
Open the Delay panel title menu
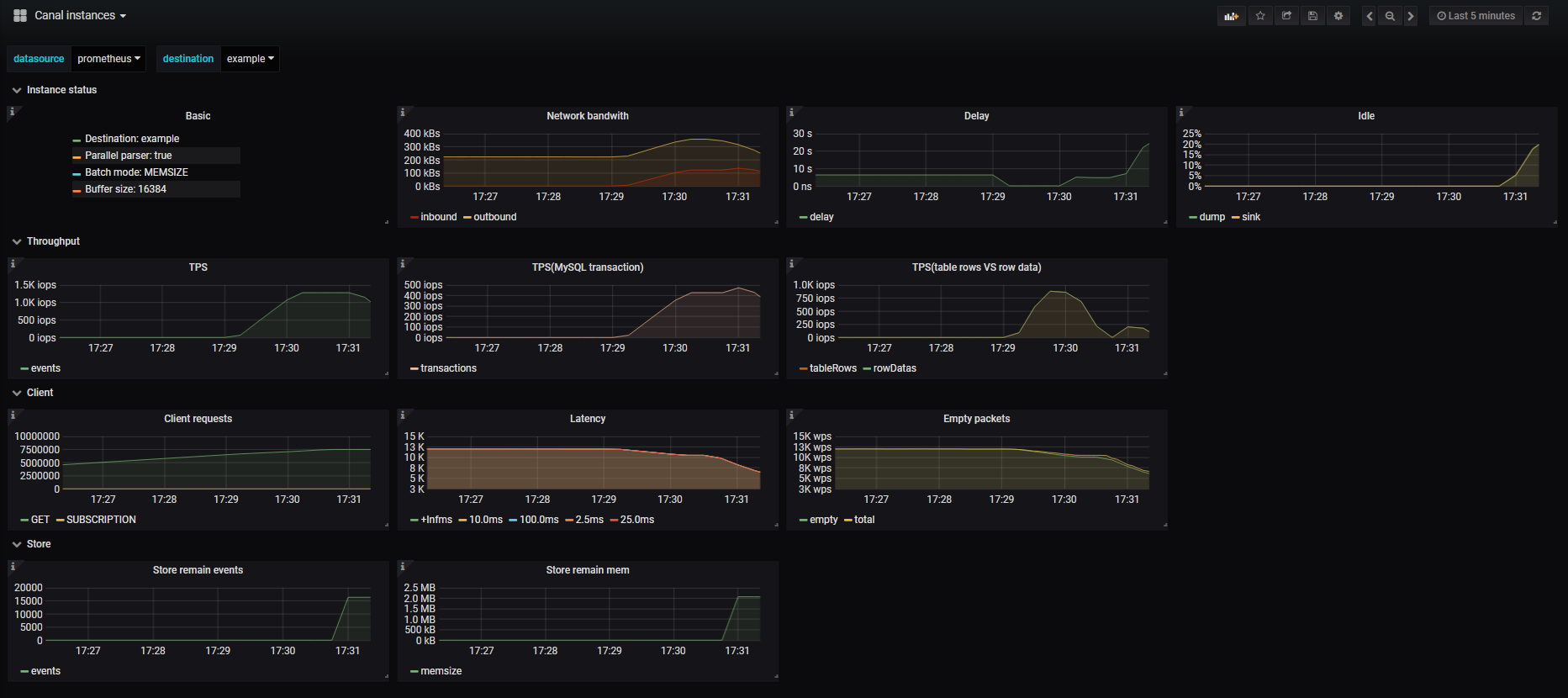tap(976, 116)
